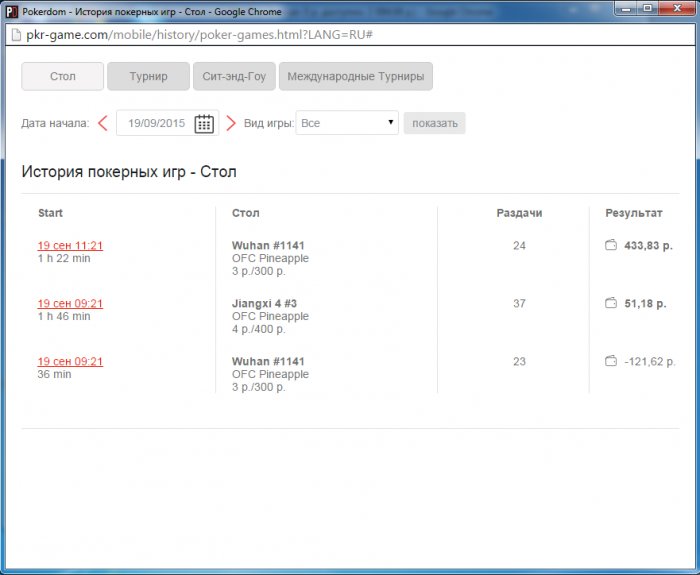Screen dimensions: 700x575
Task: Click the 4 р./400 р. stakes text
Action: [x=258, y=329]
